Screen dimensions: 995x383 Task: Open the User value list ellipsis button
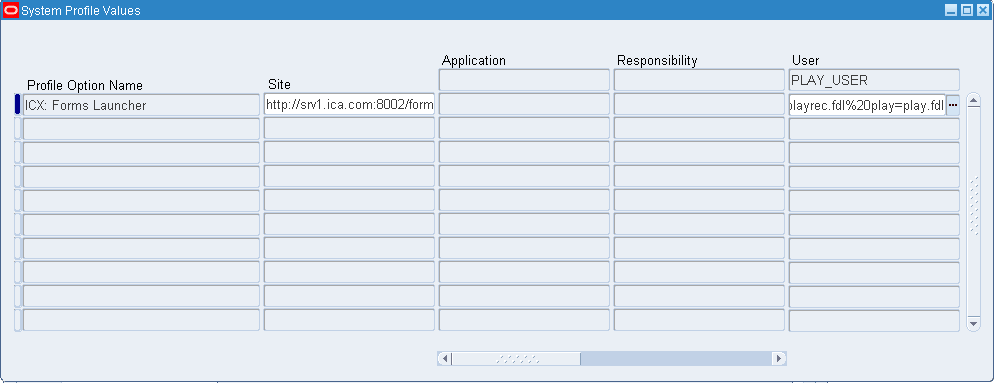pyautogui.click(x=952, y=105)
